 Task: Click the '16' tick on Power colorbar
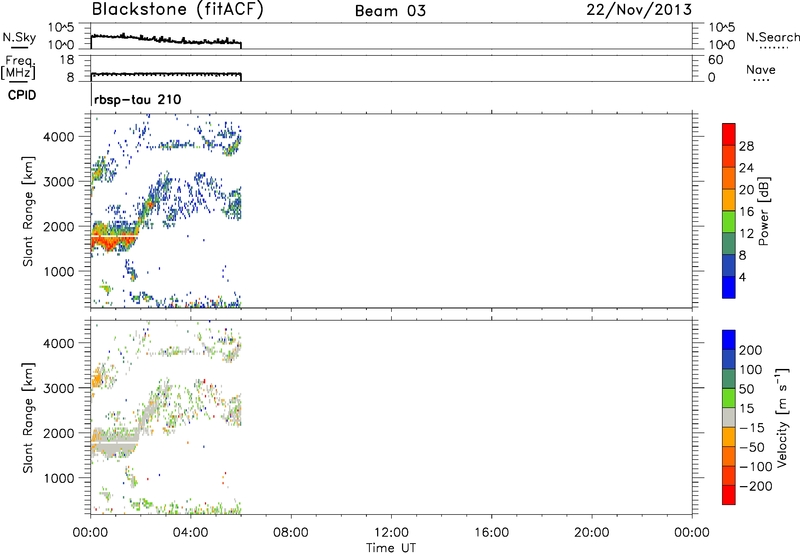[x=746, y=212]
